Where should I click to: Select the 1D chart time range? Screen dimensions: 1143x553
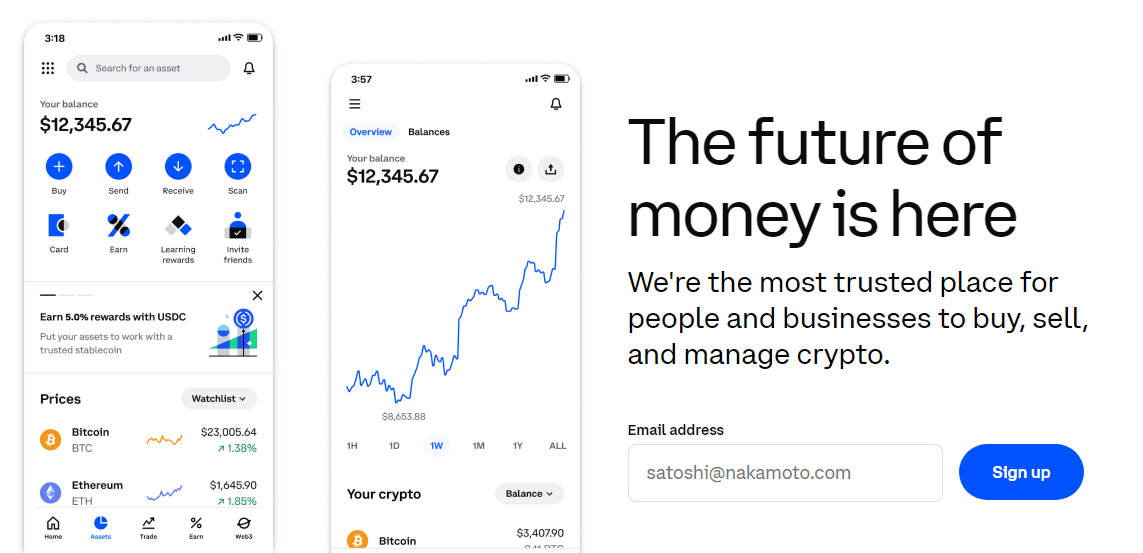(394, 446)
